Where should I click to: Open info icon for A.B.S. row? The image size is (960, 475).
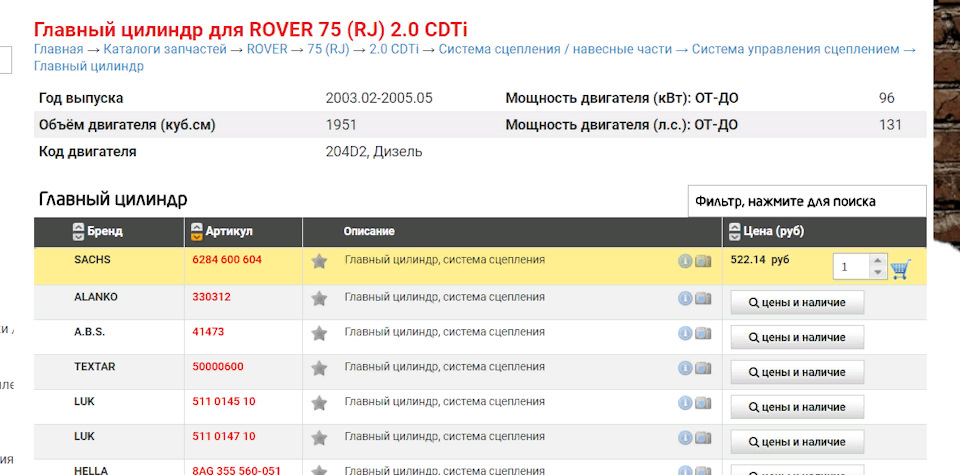(x=685, y=333)
